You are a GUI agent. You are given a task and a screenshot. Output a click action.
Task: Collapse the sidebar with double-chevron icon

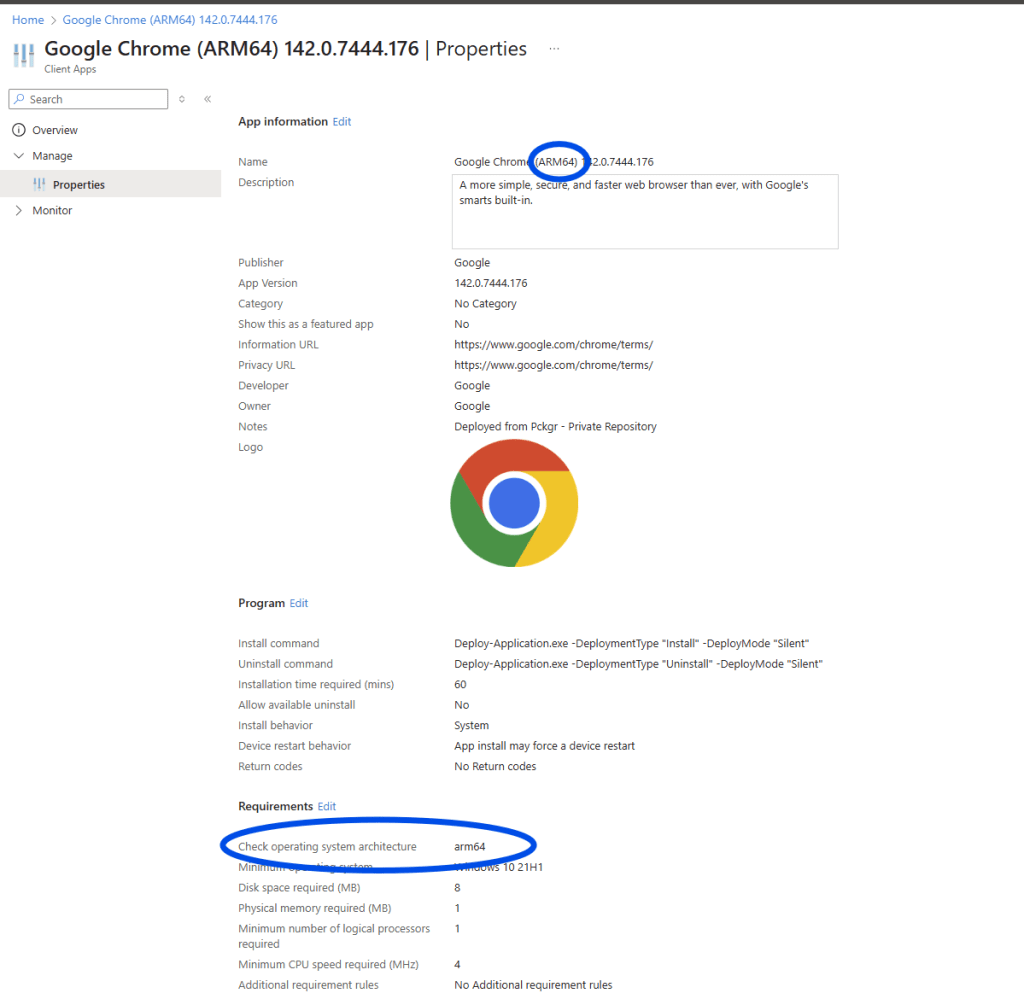[x=207, y=99]
